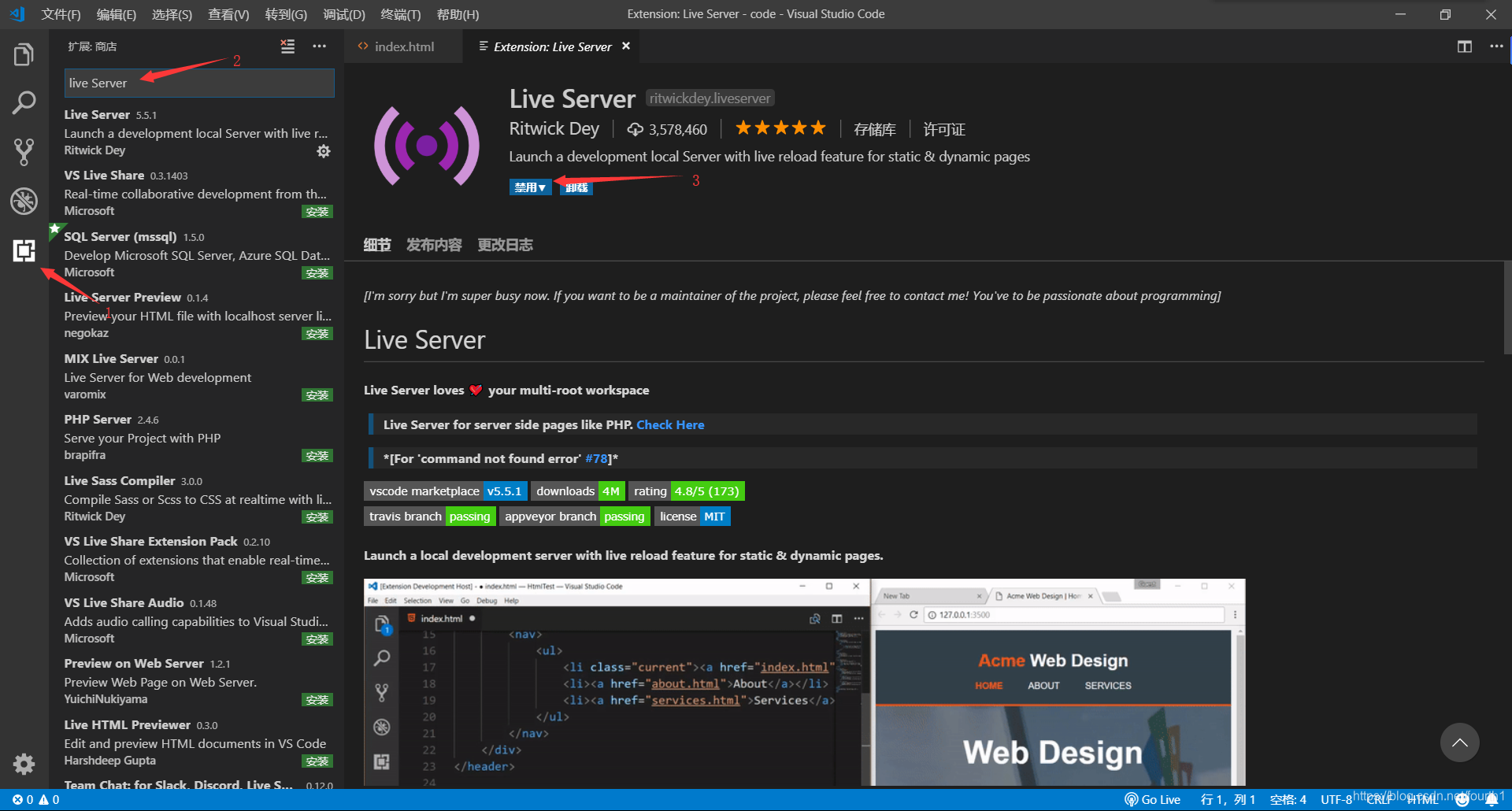Install Live Server Preview extension
This screenshot has height=811, width=1512.
point(317,334)
